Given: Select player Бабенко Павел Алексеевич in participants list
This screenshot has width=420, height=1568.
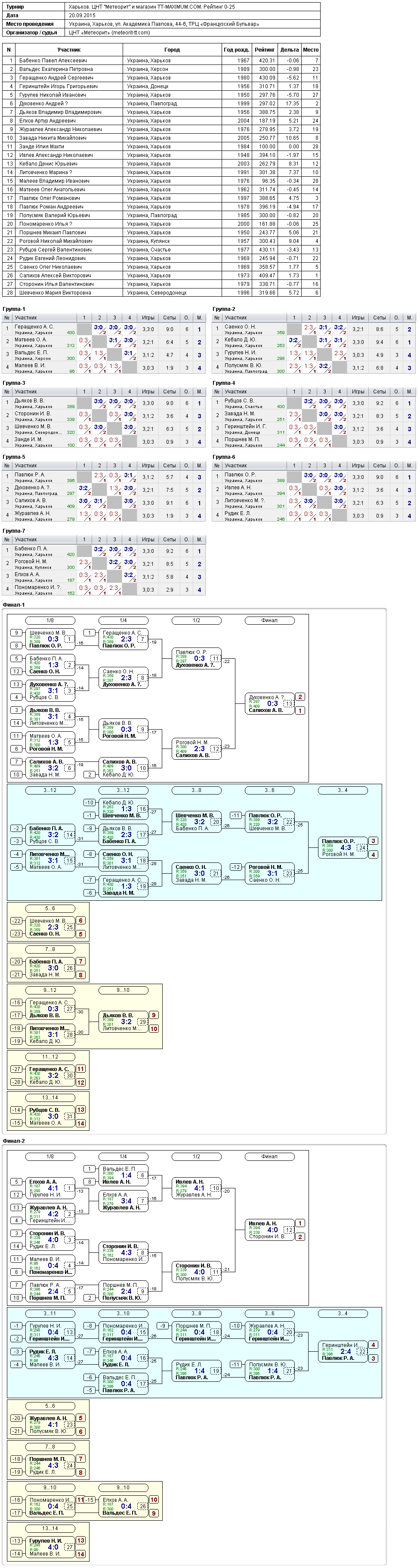Looking at the screenshot, I should click(52, 61).
